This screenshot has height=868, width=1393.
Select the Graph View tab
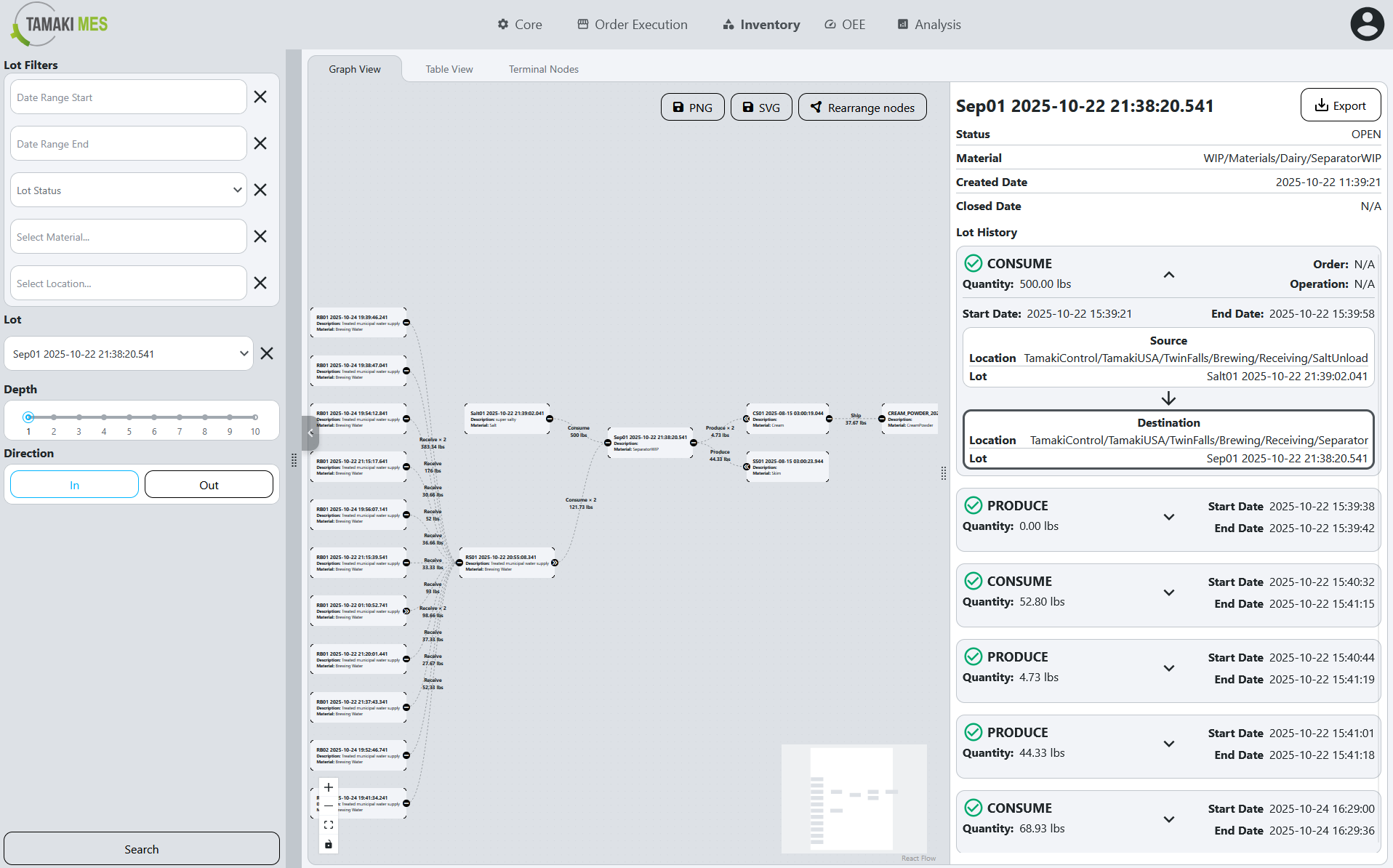355,69
